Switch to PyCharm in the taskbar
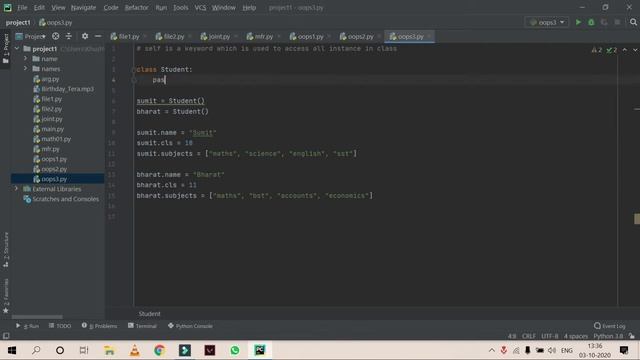The width and height of the screenshot is (640, 360). click(x=260, y=350)
